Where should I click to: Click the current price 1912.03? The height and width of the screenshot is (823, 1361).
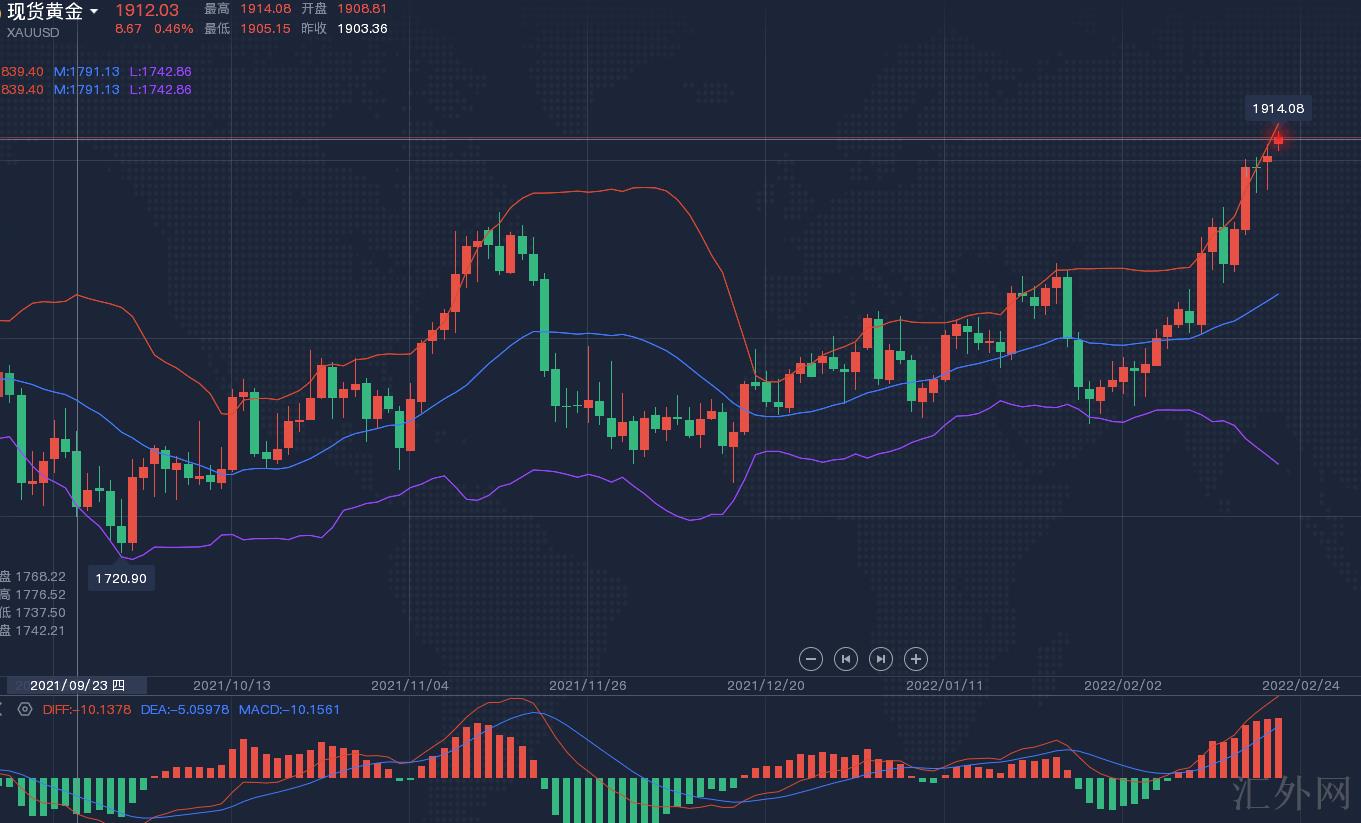[147, 10]
